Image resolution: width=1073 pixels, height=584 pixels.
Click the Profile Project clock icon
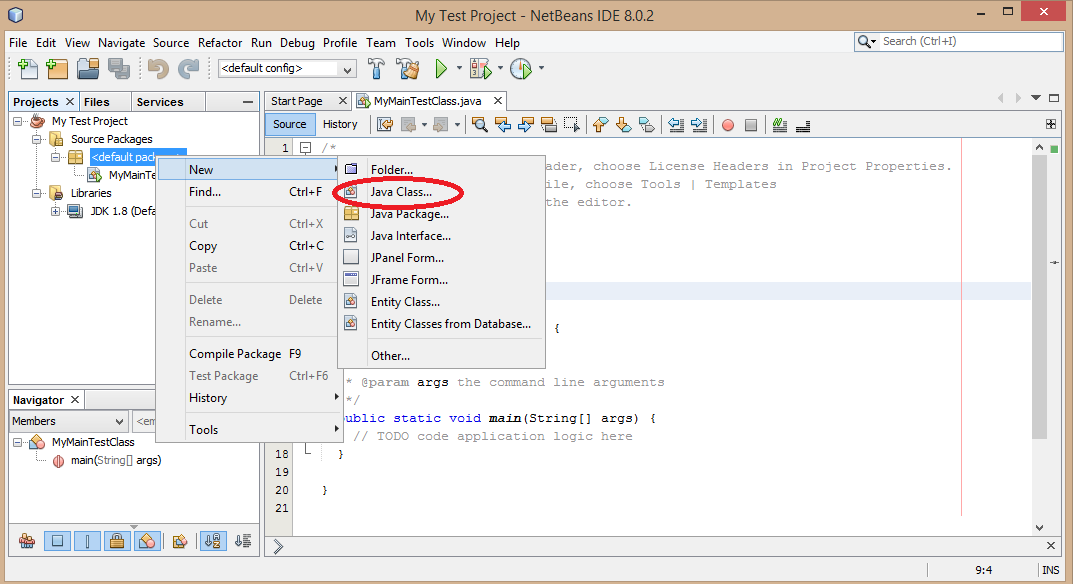click(520, 69)
